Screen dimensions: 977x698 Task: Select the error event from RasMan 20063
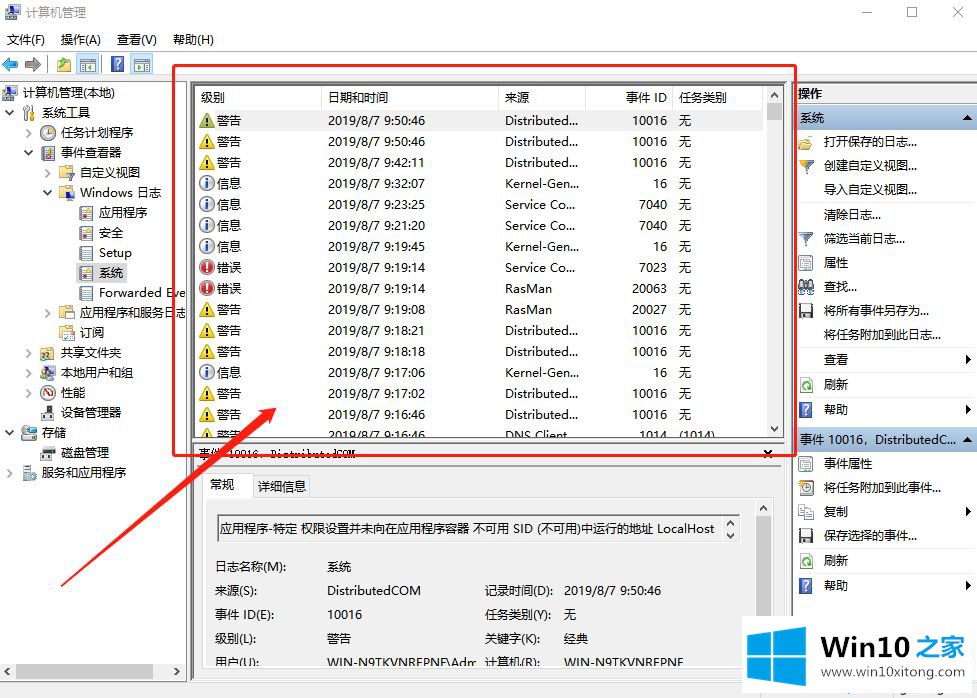(479, 289)
